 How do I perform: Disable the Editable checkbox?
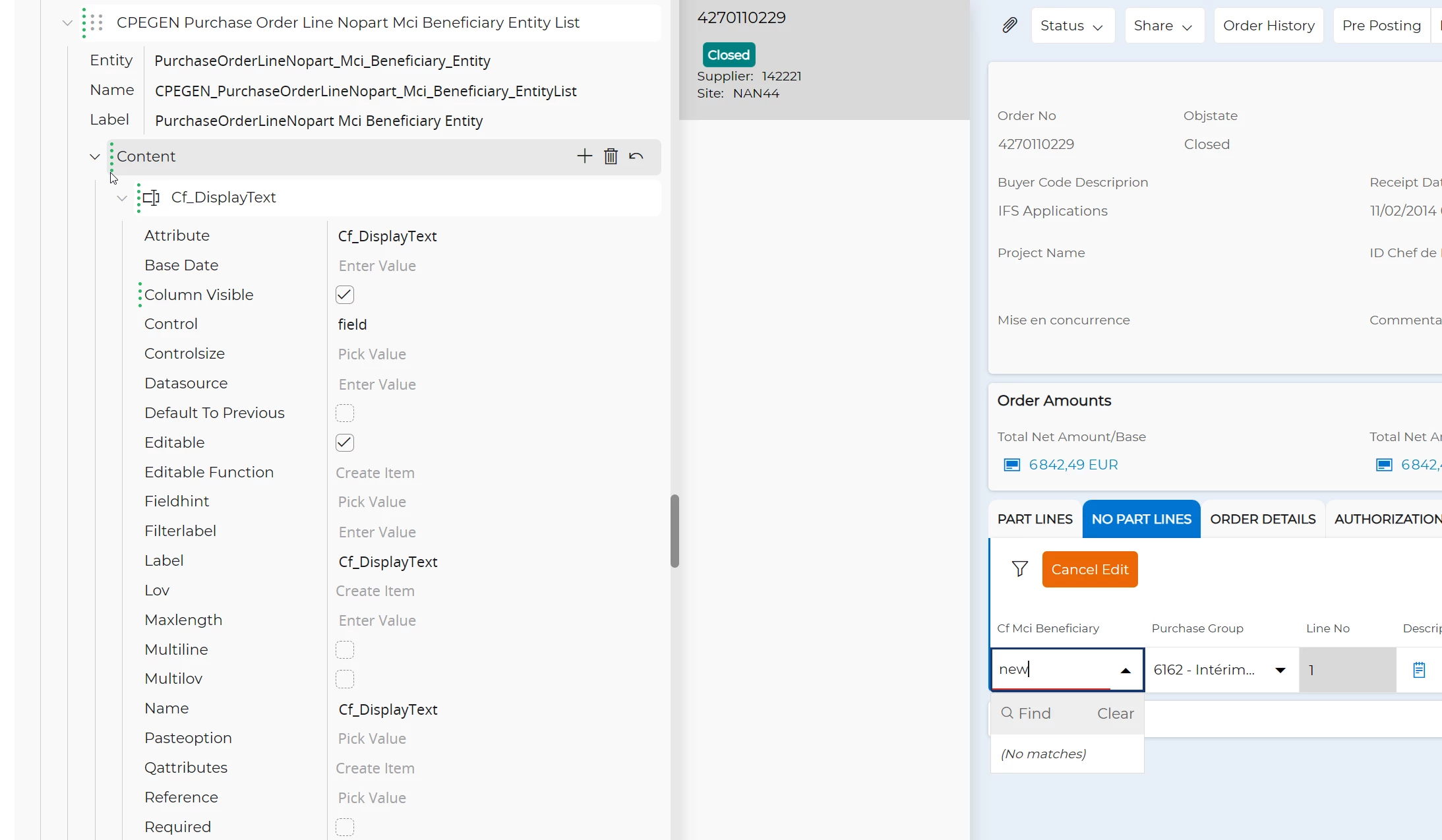point(345,442)
